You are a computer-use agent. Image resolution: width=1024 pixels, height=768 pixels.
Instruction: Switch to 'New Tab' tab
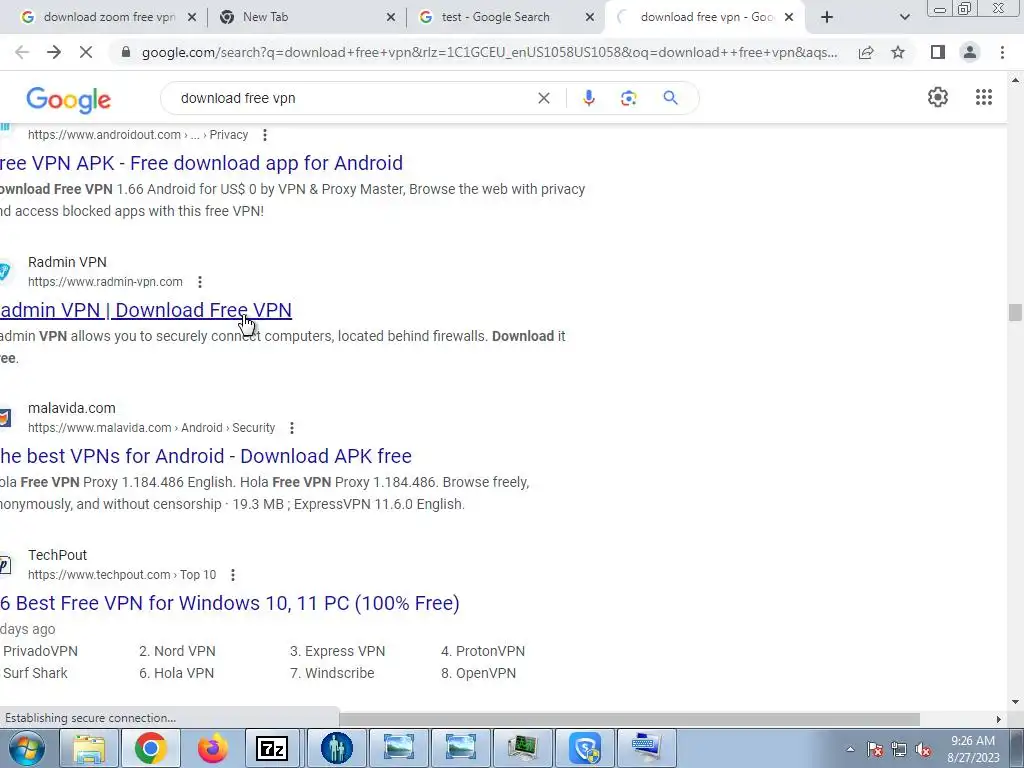(307, 17)
